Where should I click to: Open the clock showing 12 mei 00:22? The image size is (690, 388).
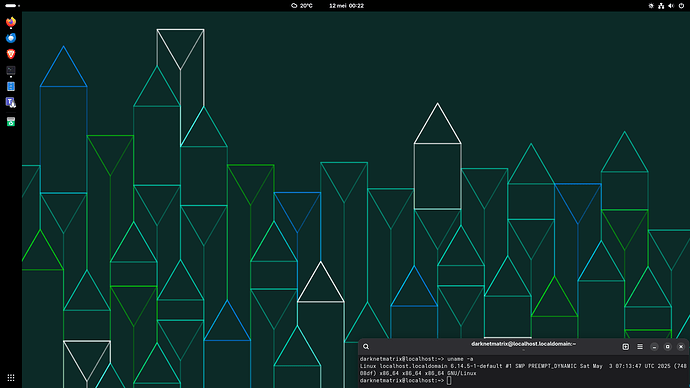(346, 6)
